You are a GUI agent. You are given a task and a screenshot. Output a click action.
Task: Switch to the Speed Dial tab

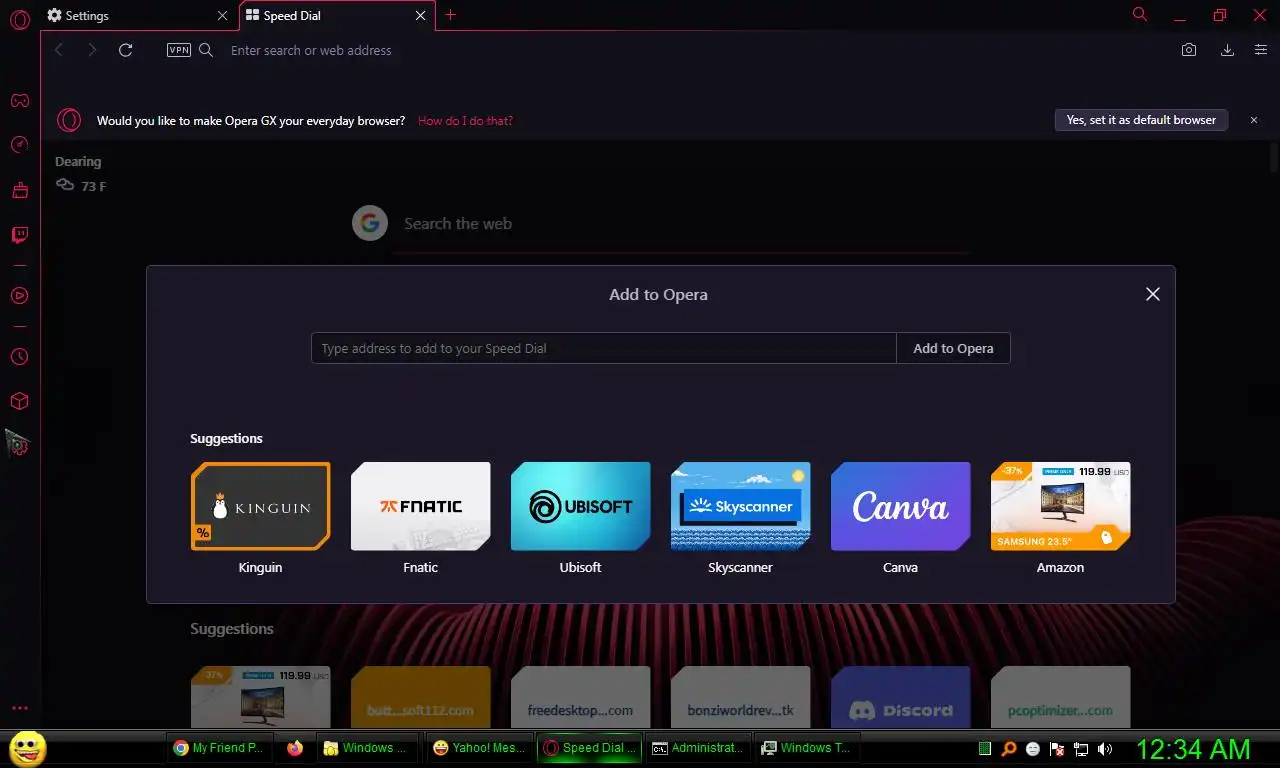338,16
